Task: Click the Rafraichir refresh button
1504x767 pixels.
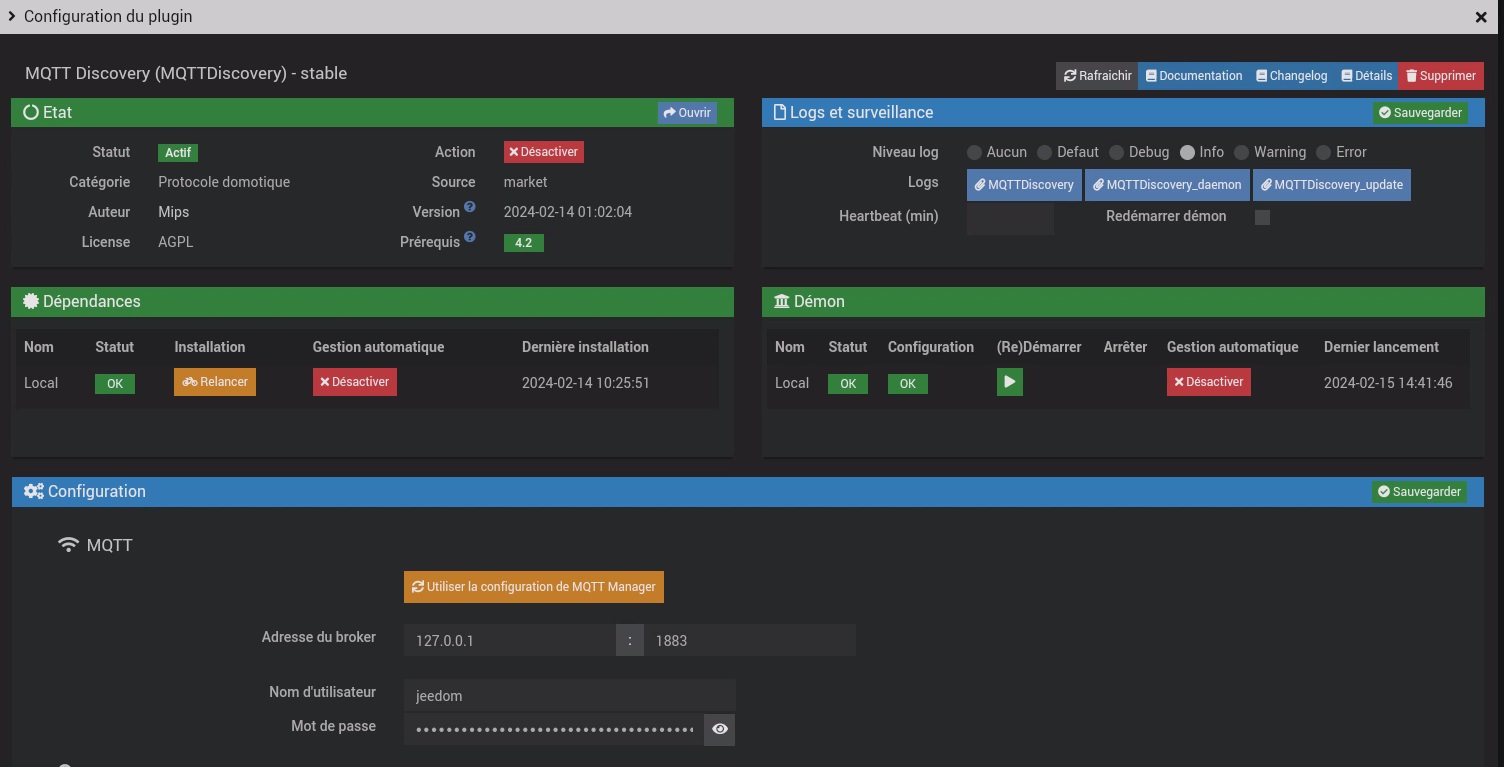Action: pyautogui.click(x=1097, y=76)
